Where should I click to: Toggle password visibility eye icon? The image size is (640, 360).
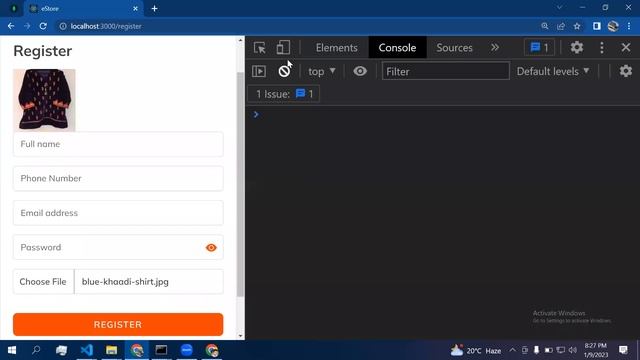pos(211,247)
